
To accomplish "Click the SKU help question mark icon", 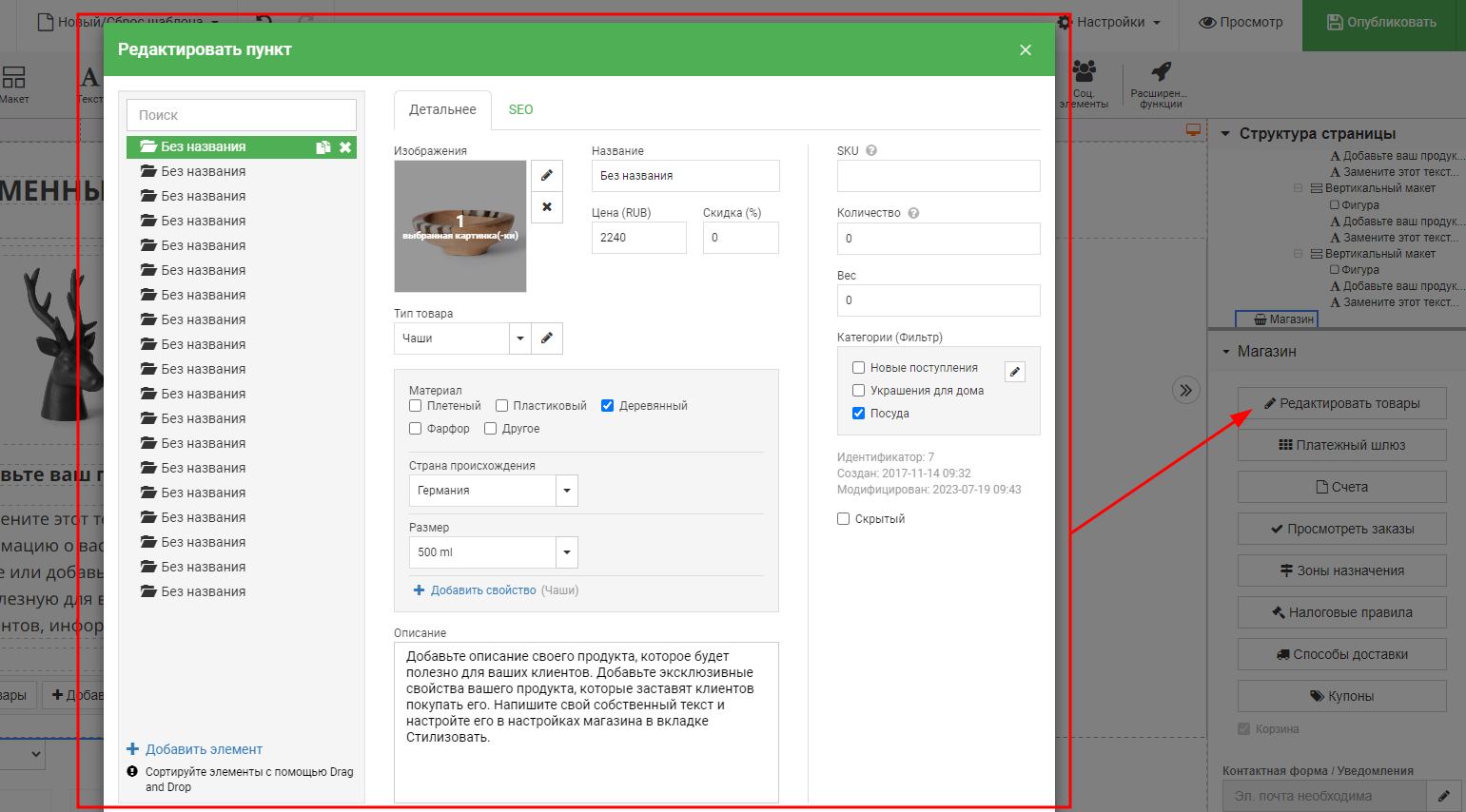I will tap(871, 151).
